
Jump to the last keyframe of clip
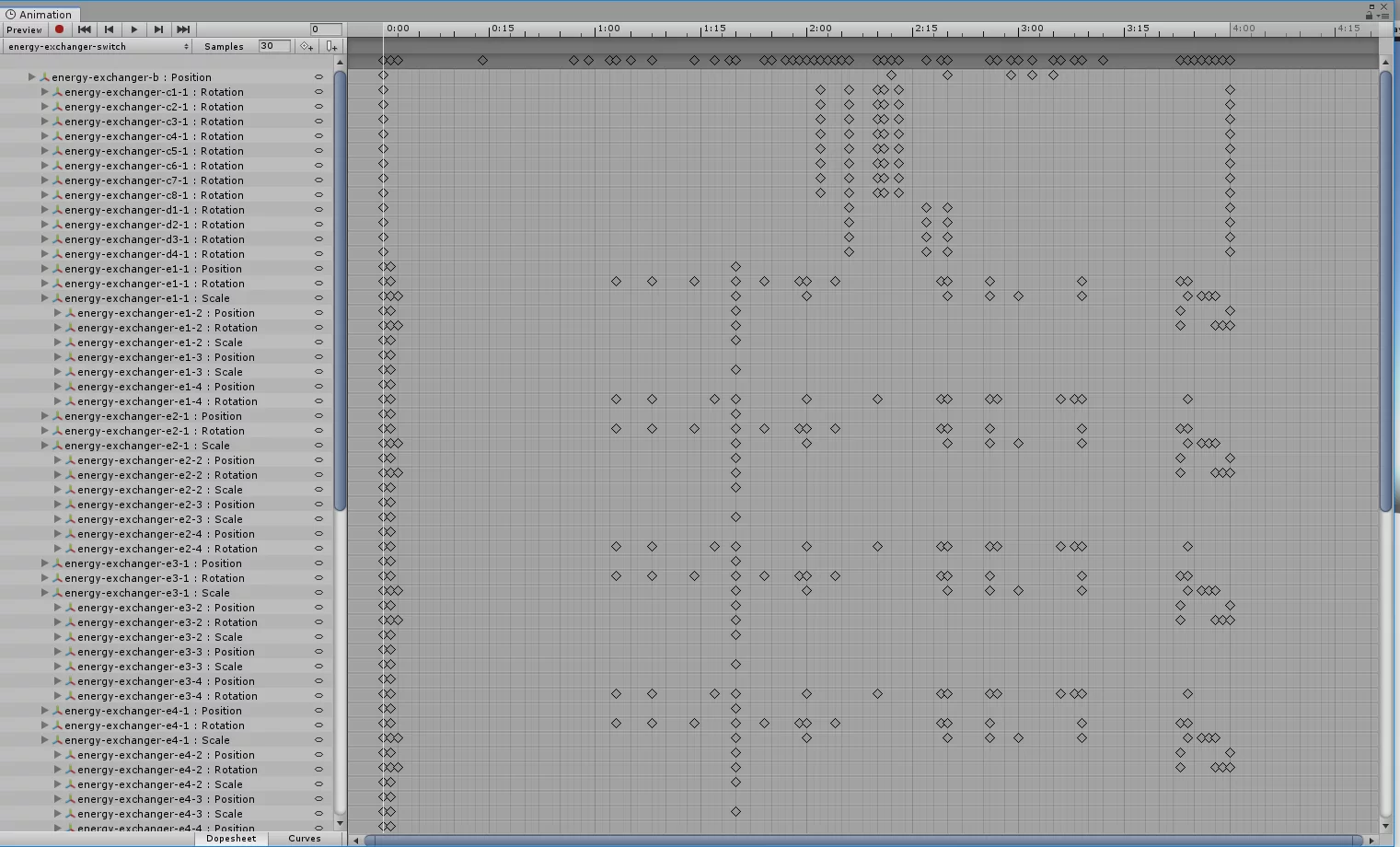(x=183, y=29)
